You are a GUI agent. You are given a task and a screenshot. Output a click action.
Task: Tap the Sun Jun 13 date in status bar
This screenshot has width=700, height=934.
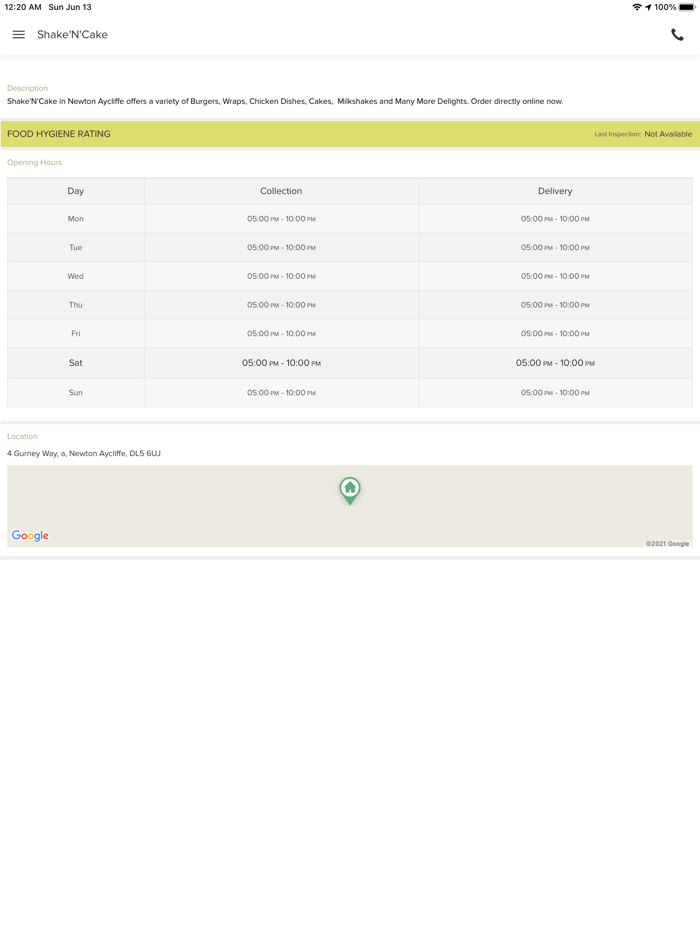pyautogui.click(x=70, y=7)
